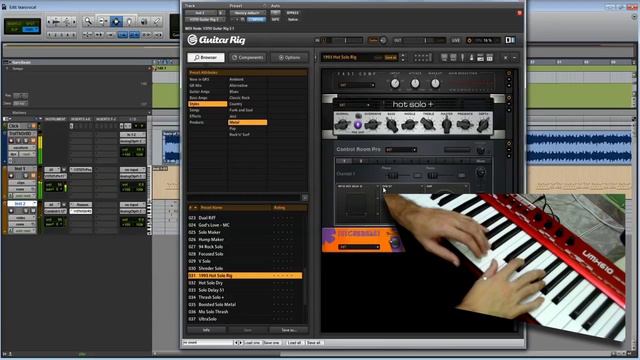Select the Grabber hand tool in Pro Tools

[x=129, y=21]
